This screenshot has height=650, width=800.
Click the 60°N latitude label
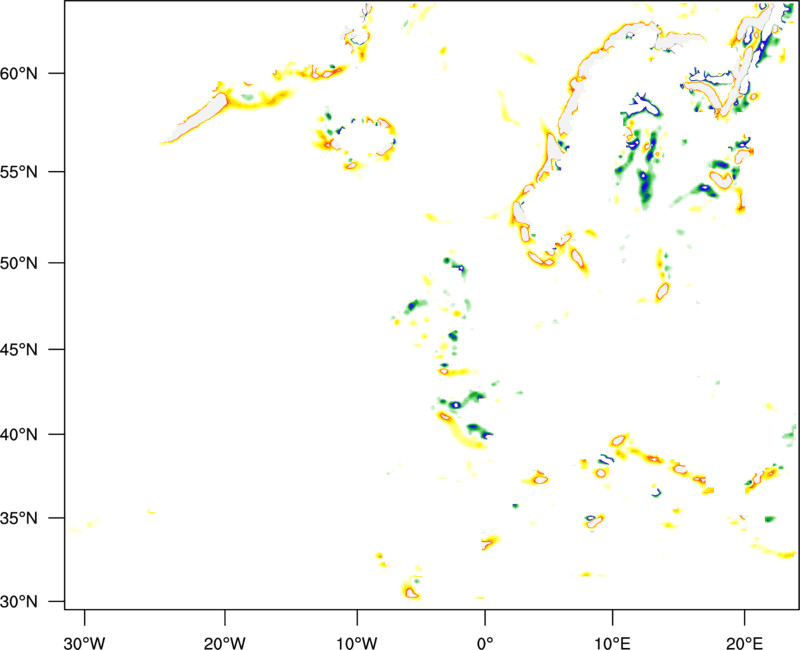pyautogui.click(x=19, y=73)
